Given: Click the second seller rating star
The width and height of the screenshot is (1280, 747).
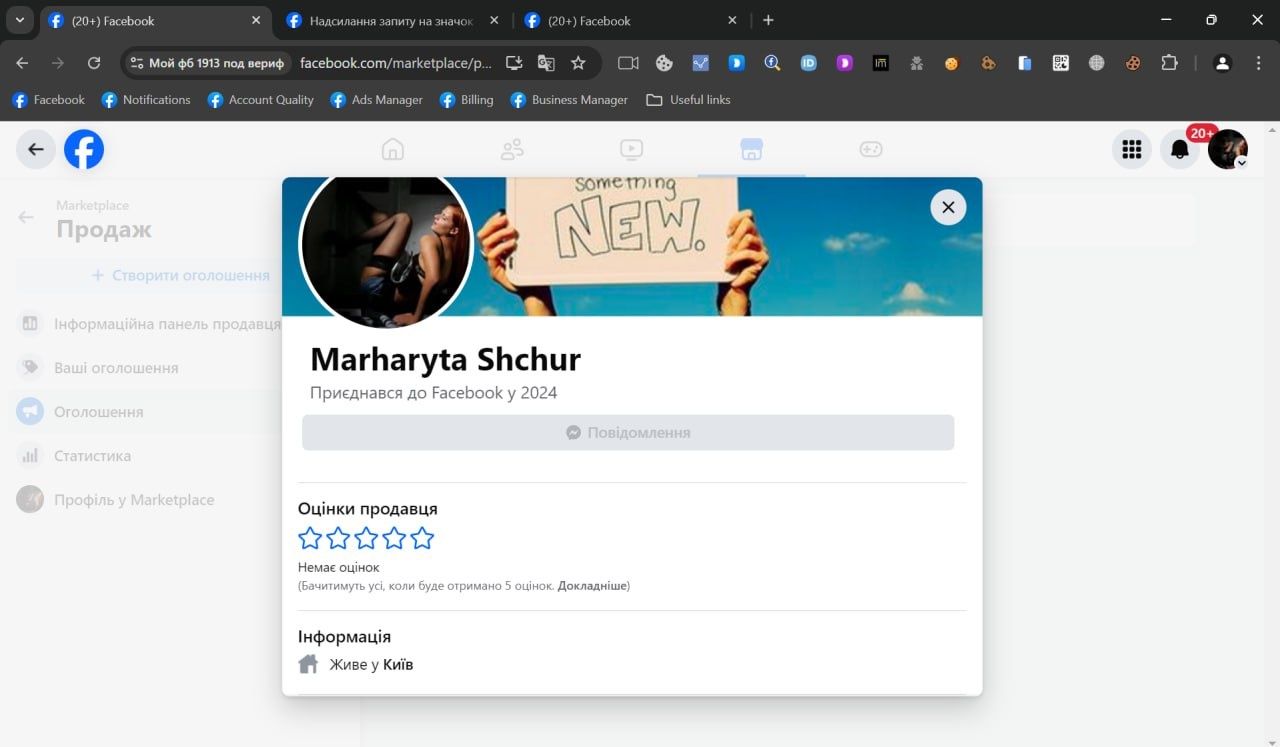Looking at the screenshot, I should (338, 538).
